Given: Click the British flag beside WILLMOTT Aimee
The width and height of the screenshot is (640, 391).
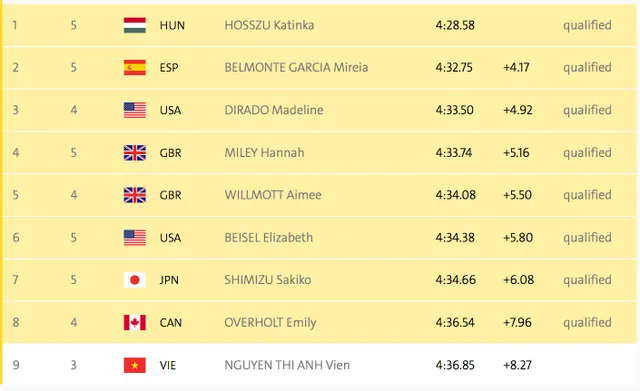Looking at the screenshot, I should (x=135, y=195).
